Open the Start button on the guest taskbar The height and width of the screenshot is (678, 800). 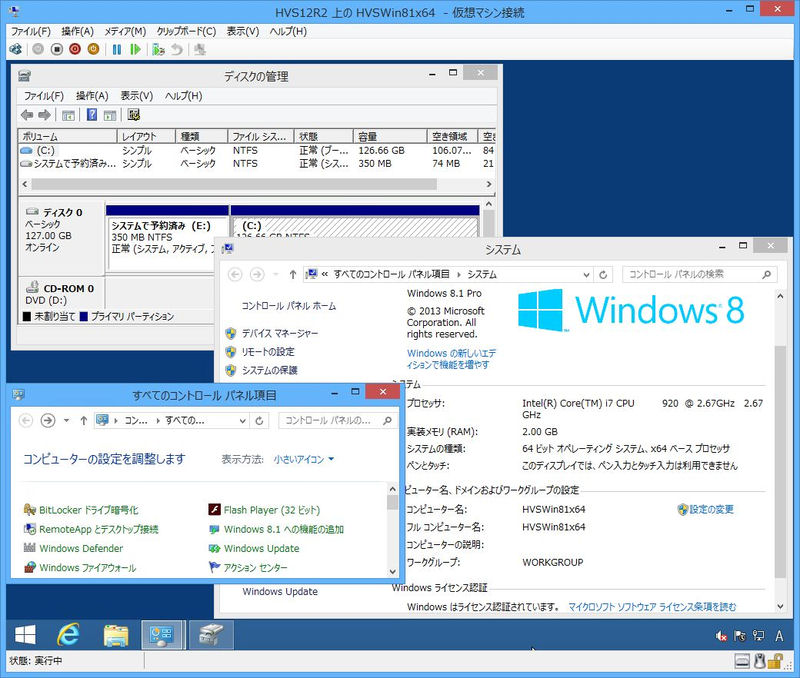(x=25, y=635)
